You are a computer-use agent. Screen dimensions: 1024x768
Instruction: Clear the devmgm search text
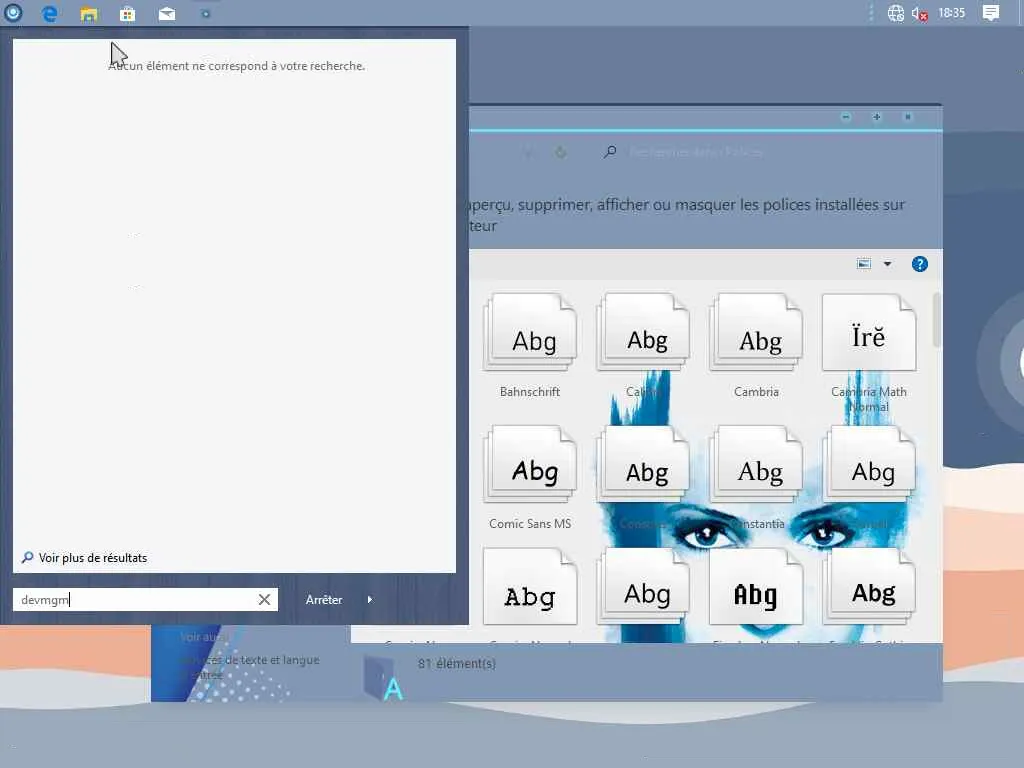coord(264,600)
